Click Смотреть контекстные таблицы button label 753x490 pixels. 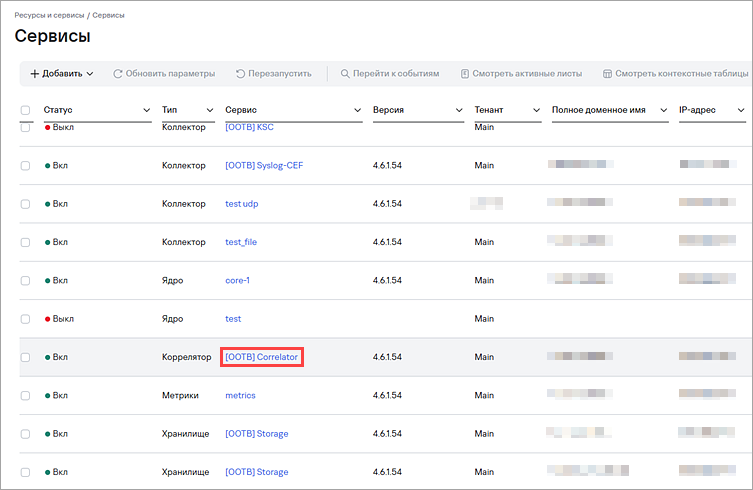tap(681, 74)
